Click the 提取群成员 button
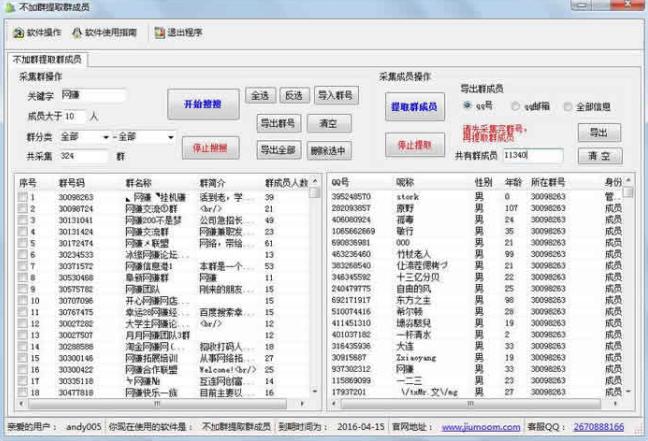 click(x=415, y=107)
